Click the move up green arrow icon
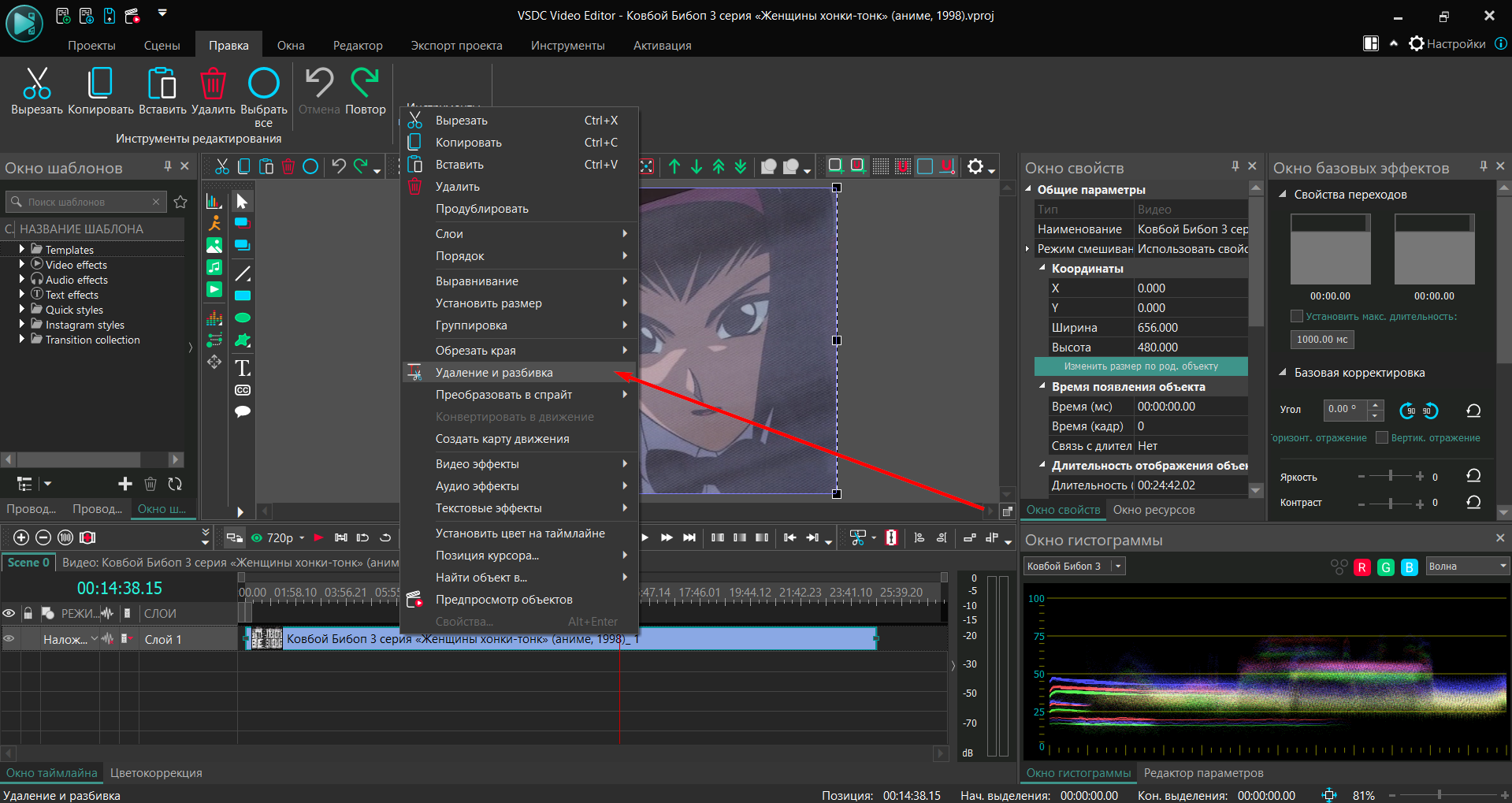Viewport: 1512px width, 803px height. [674, 166]
